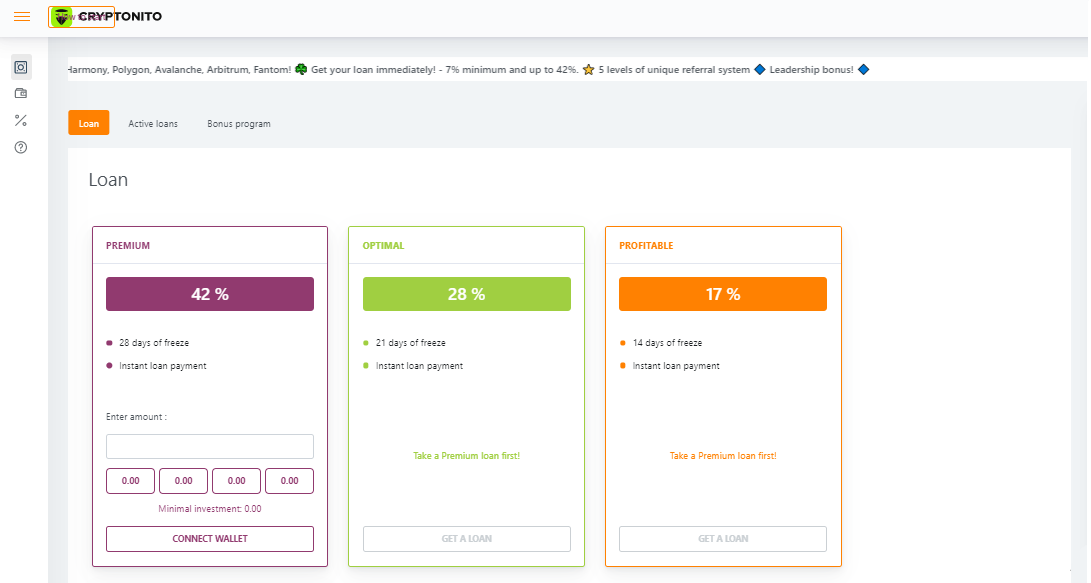Click the clover icon in ticker
Viewport: 1091px width, 583px height.
pyautogui.click(x=301, y=70)
